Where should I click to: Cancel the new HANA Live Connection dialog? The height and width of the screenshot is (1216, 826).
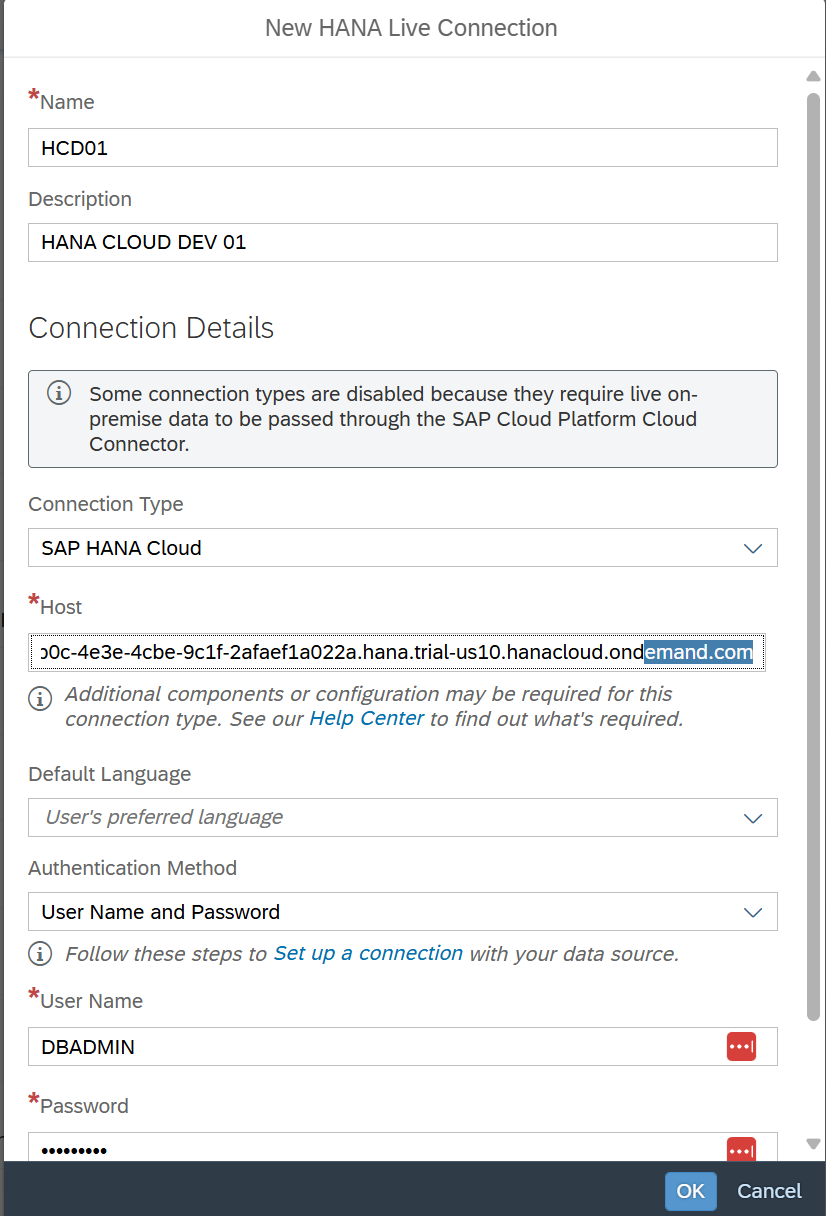click(769, 1191)
